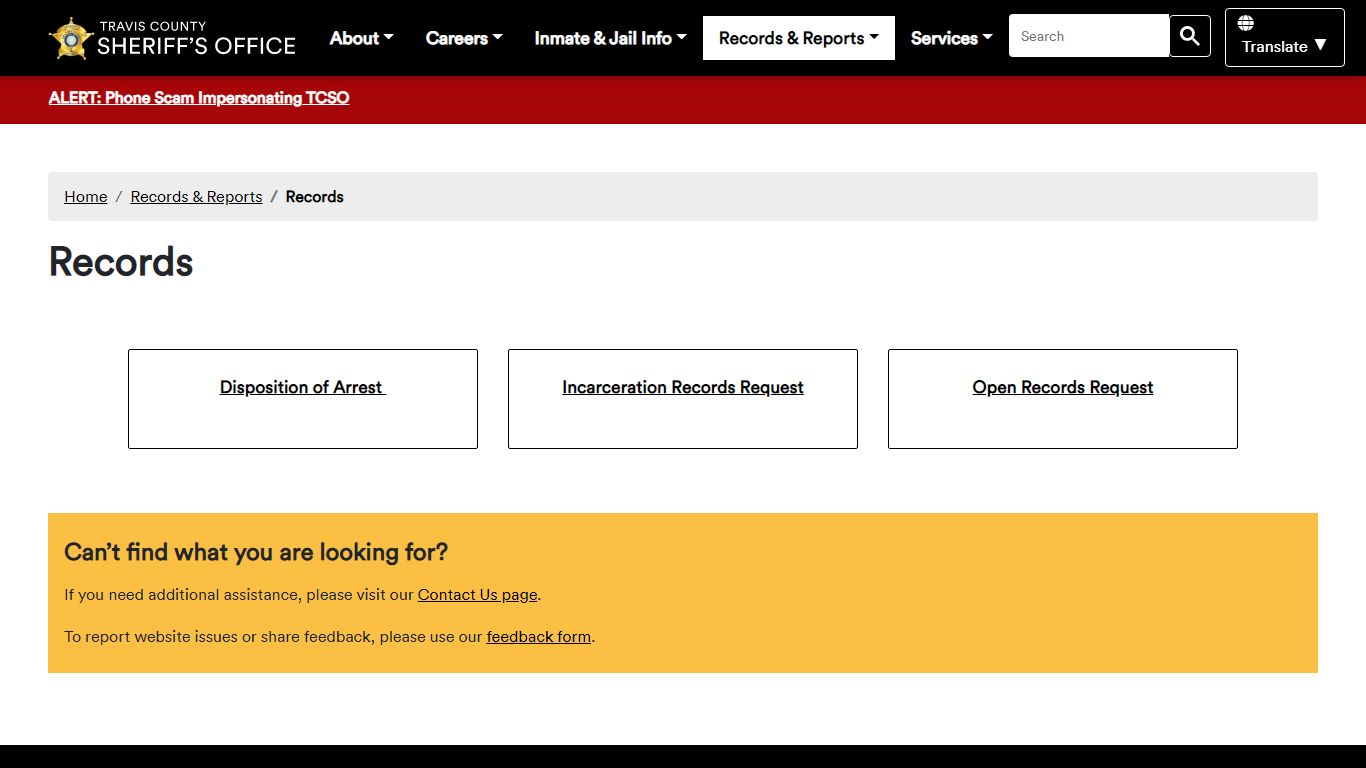Click the magnifying glass search button
The height and width of the screenshot is (768, 1366).
coord(1189,36)
